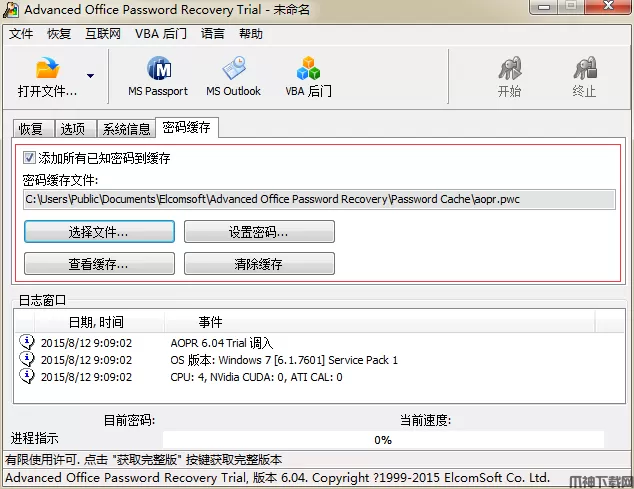This screenshot has width=634, height=489.
Task: Click the VBA 后门 cubes icon
Action: pos(309,68)
